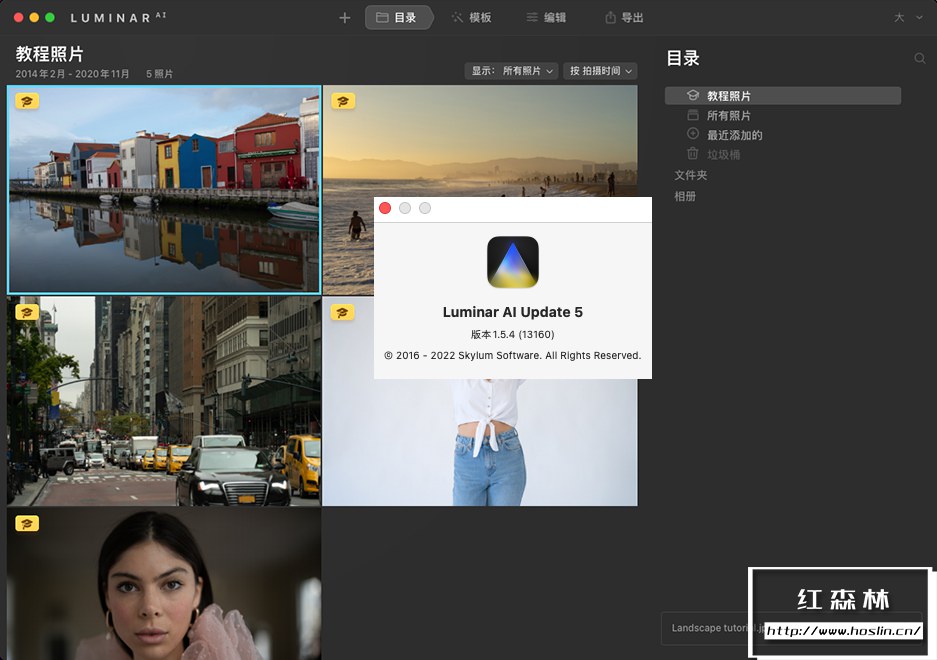This screenshot has width=937, height=660.
Task: Click the catalog search magnifier icon
Action: 920,58
